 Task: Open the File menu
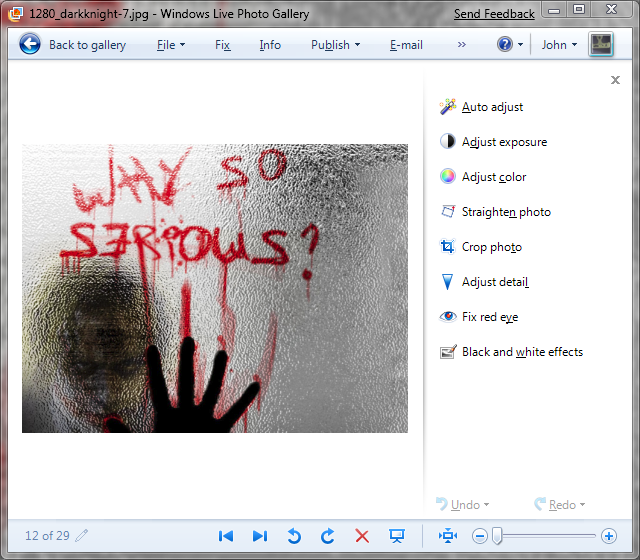coord(171,44)
